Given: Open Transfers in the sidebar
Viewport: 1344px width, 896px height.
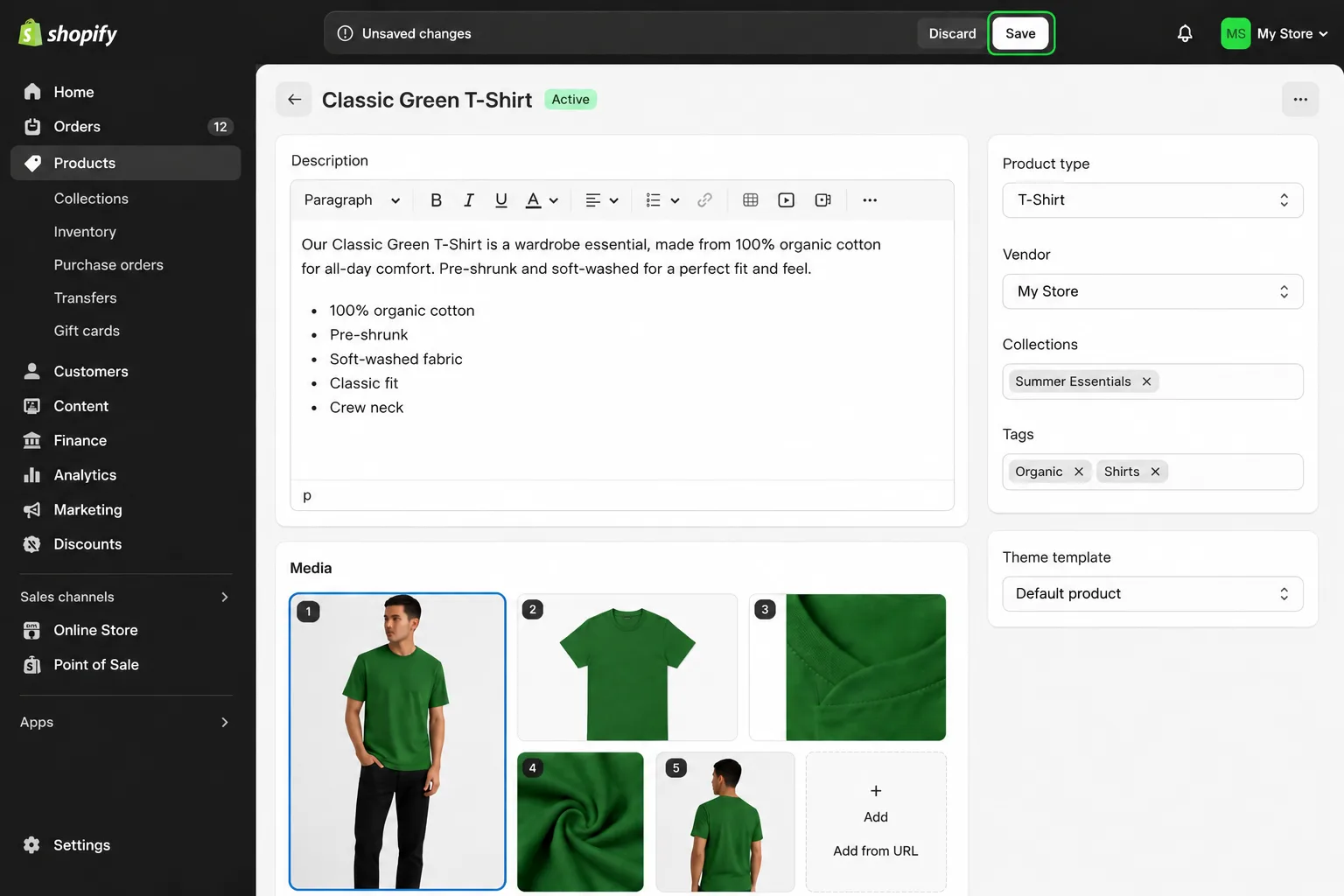Looking at the screenshot, I should point(85,298).
